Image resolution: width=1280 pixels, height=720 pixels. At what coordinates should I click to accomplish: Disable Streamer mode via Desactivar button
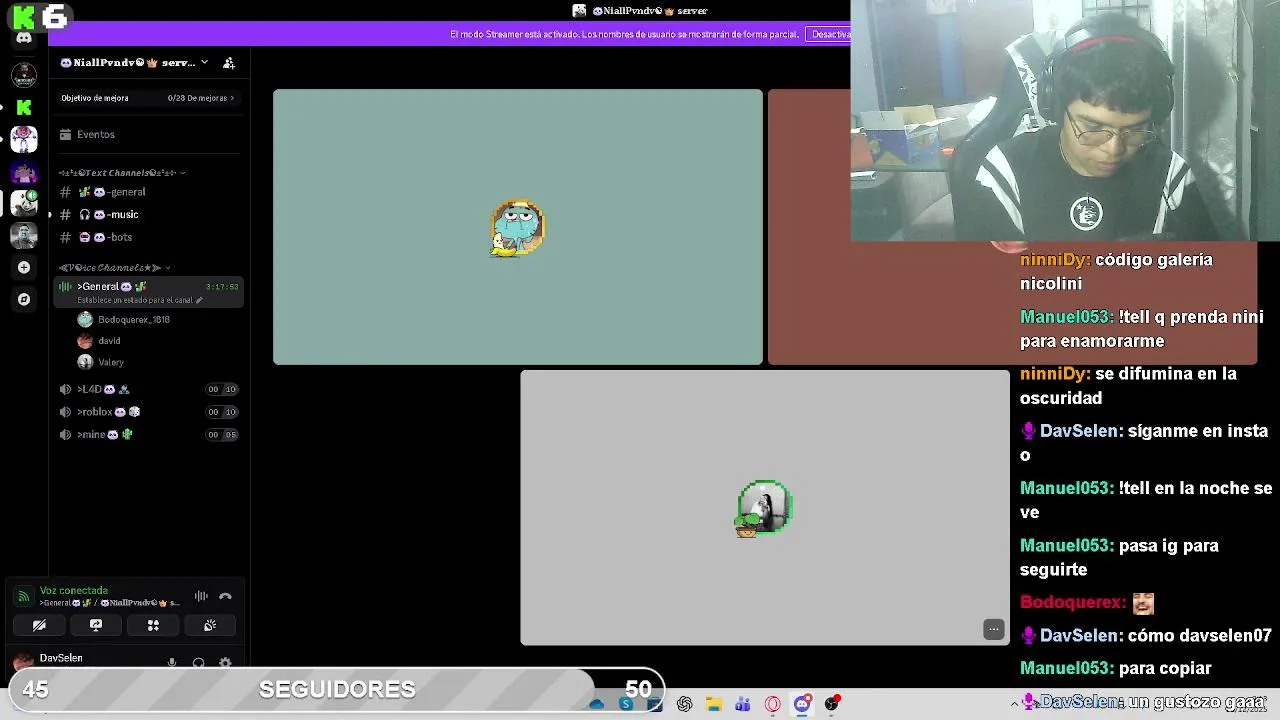tap(829, 34)
